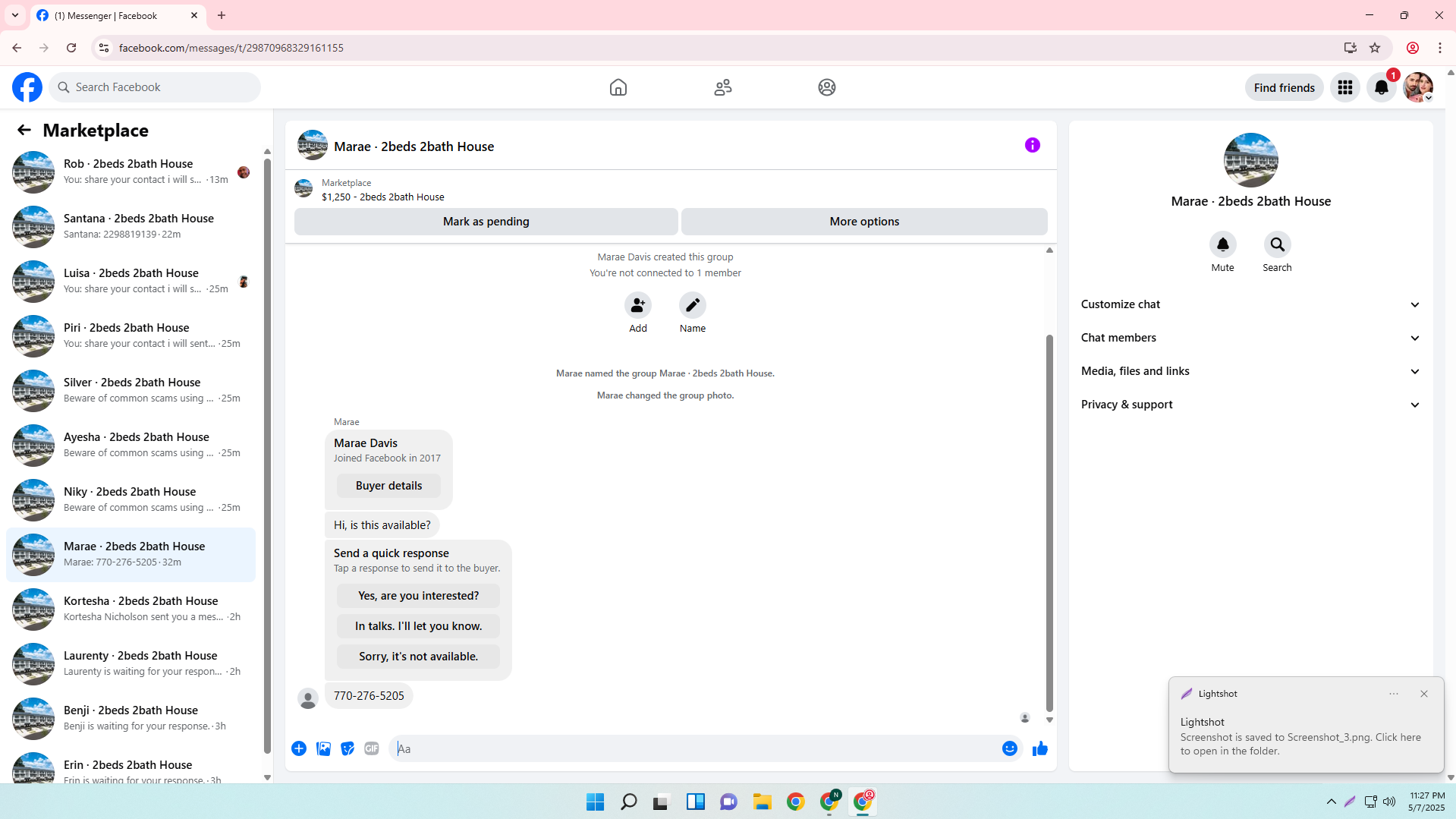Screen dimensions: 1456x819
Task: Open the Friends icon in the top navigation
Action: (723, 87)
